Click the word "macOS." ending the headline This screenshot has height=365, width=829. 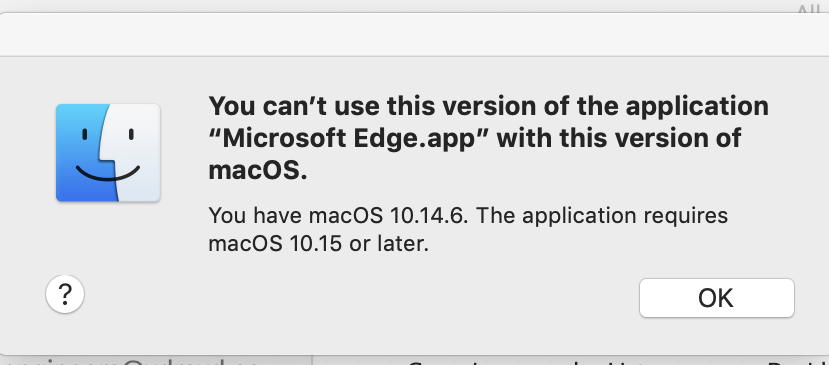click(x=257, y=171)
